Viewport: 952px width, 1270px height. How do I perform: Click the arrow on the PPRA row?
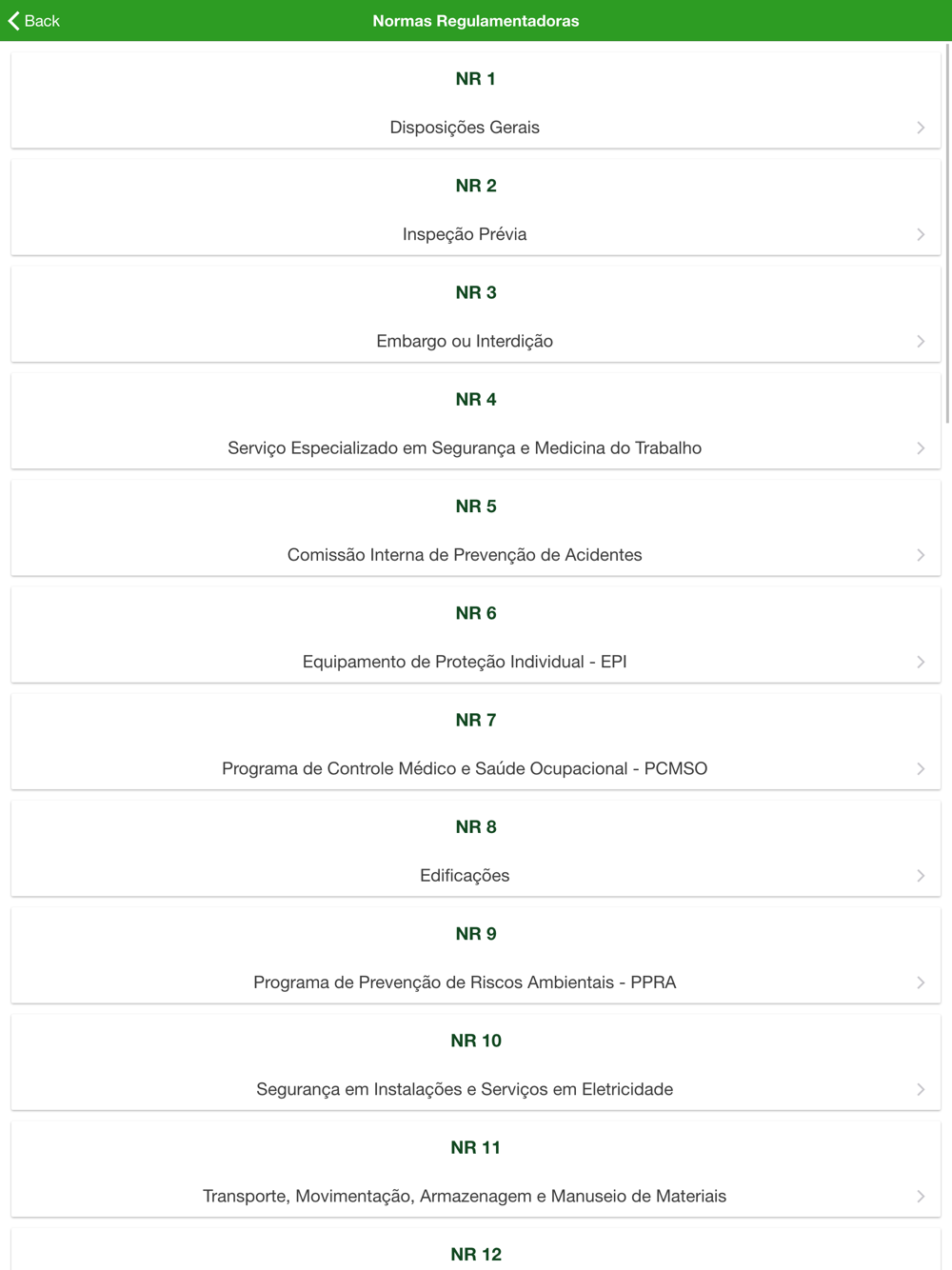pos(921,982)
